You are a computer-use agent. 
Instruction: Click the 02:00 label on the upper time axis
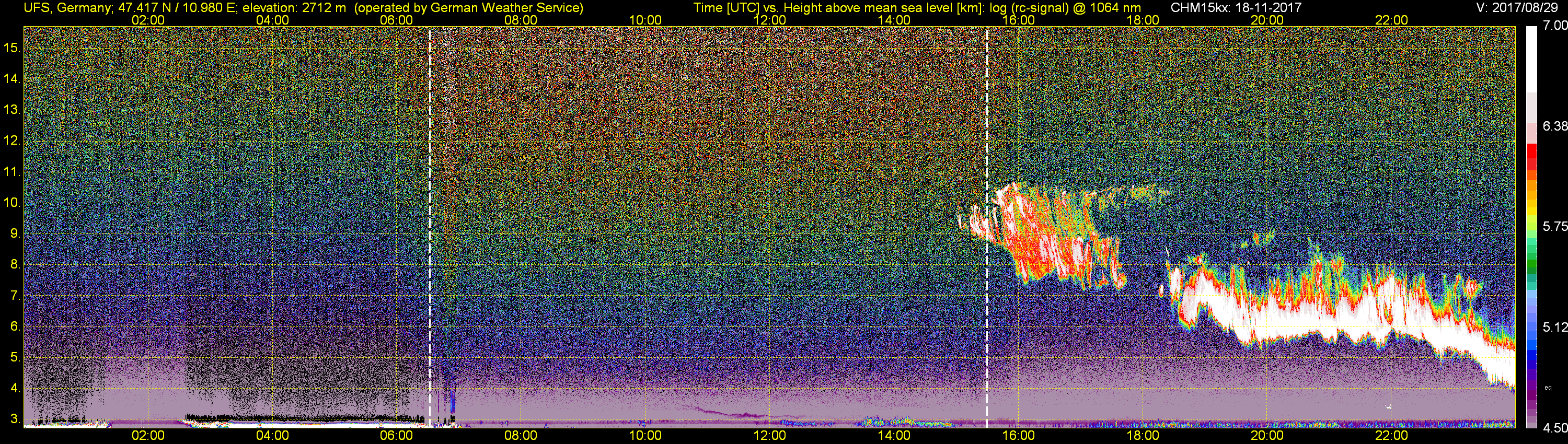pyautogui.click(x=148, y=20)
